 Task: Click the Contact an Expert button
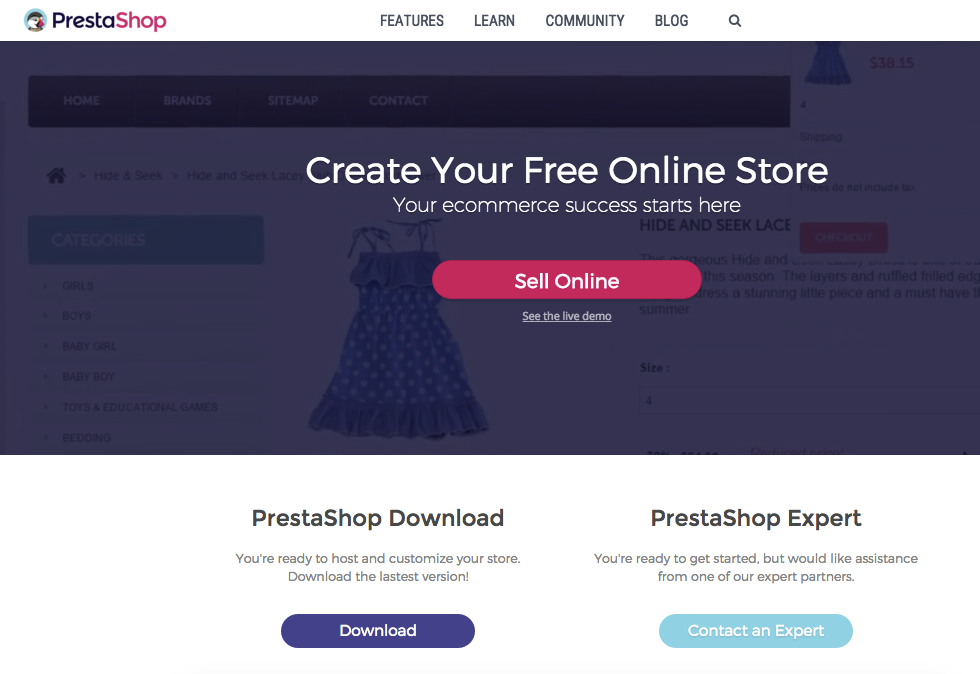coord(756,631)
